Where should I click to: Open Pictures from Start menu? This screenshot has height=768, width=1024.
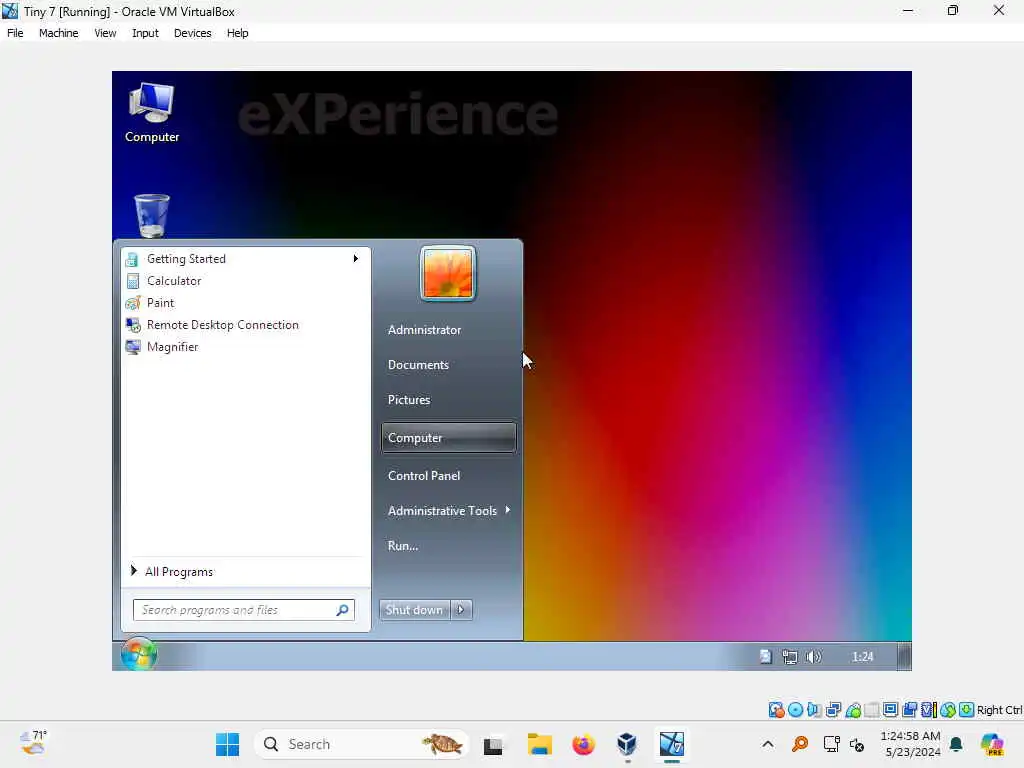coord(409,400)
